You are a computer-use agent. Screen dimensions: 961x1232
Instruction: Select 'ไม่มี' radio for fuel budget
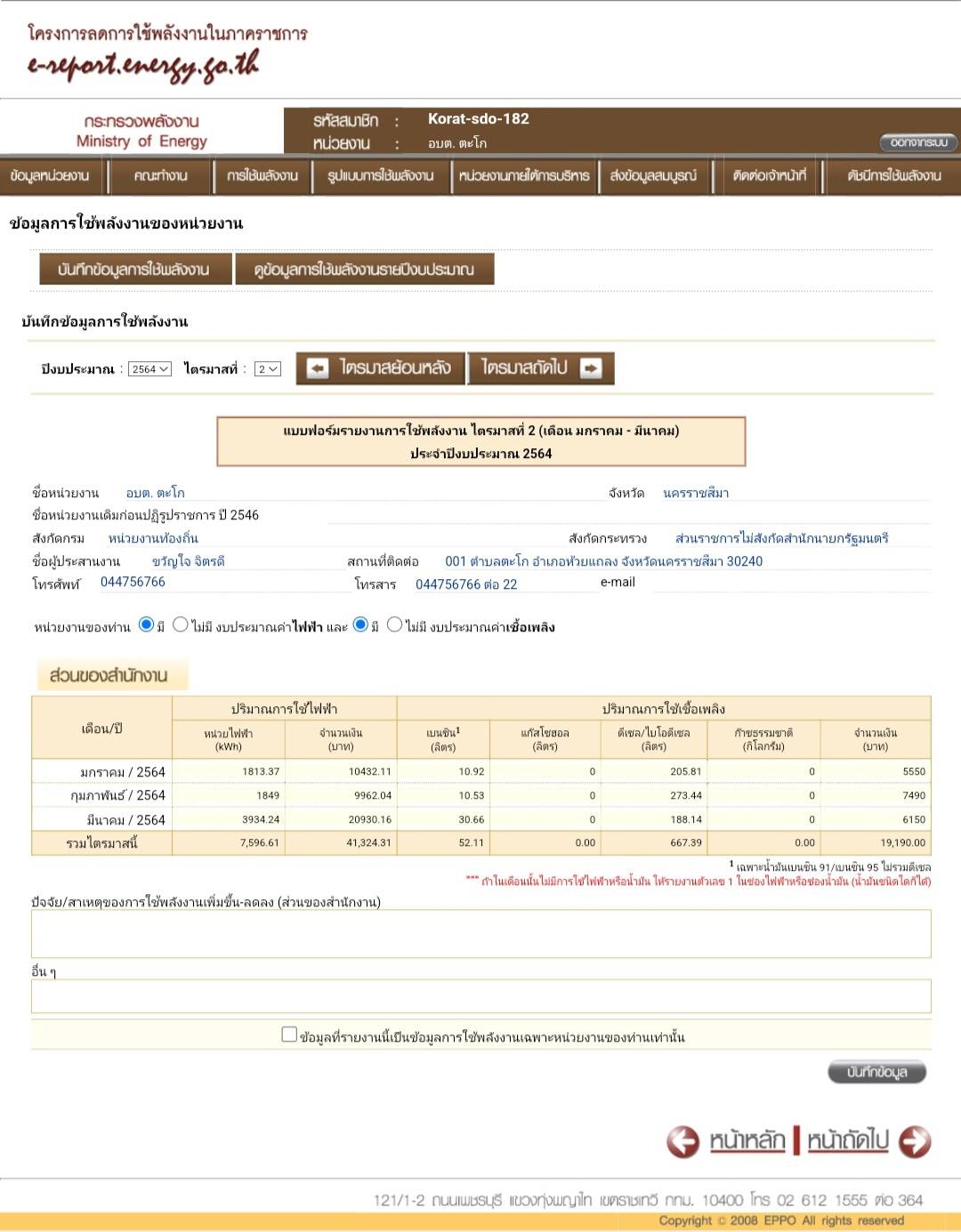click(395, 624)
